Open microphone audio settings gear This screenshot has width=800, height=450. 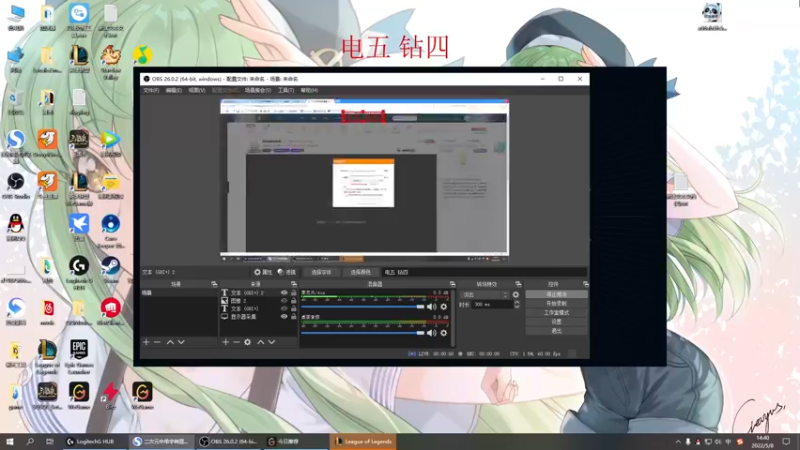pos(443,307)
